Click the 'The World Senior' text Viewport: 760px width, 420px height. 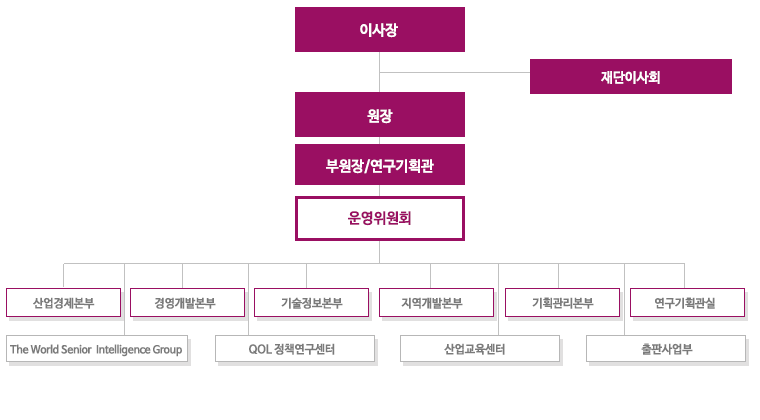click(51, 349)
